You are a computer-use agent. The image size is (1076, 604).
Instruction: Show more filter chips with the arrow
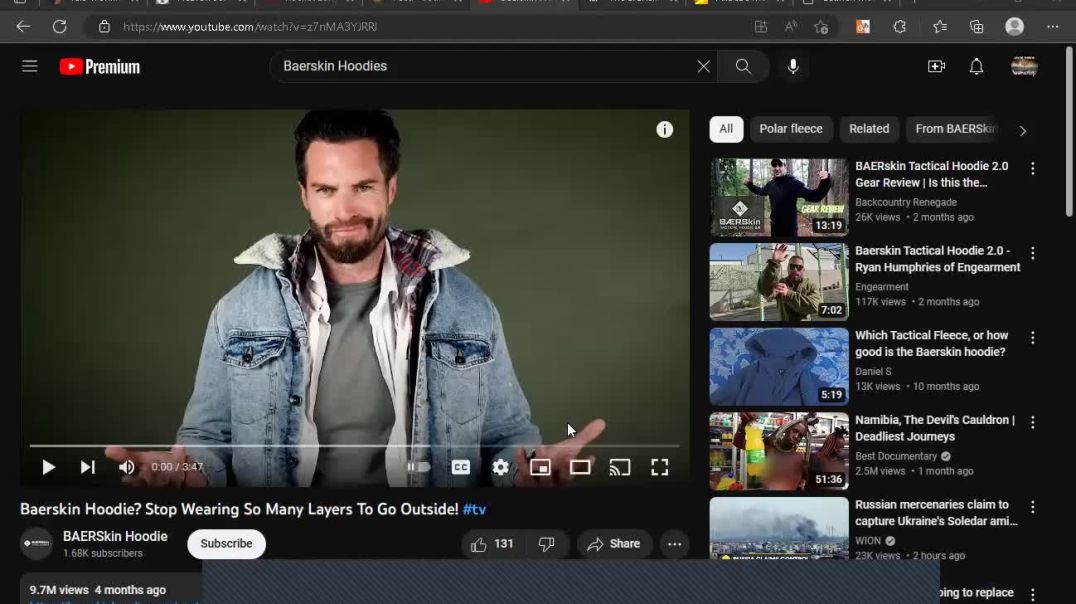pos(1022,130)
